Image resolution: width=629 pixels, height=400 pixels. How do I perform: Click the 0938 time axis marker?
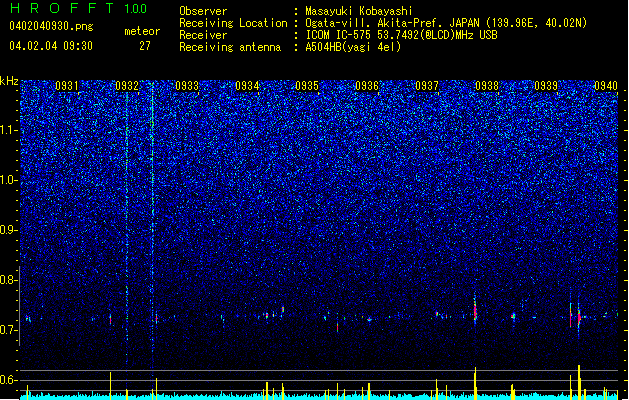coord(487,86)
